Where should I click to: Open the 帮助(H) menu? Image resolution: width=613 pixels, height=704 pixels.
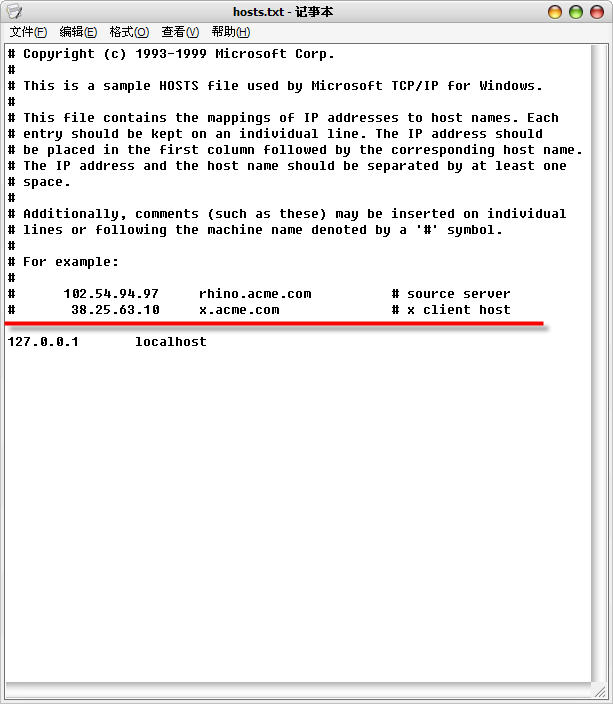pos(231,32)
